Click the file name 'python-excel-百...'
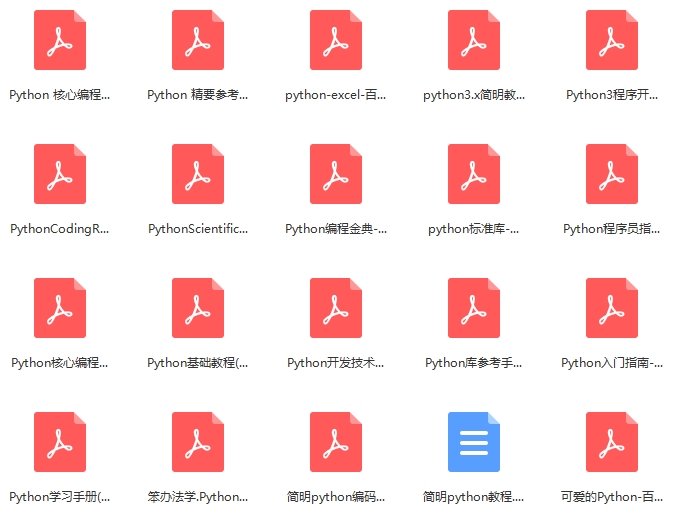Viewport: 683px width, 525px height. (336, 95)
